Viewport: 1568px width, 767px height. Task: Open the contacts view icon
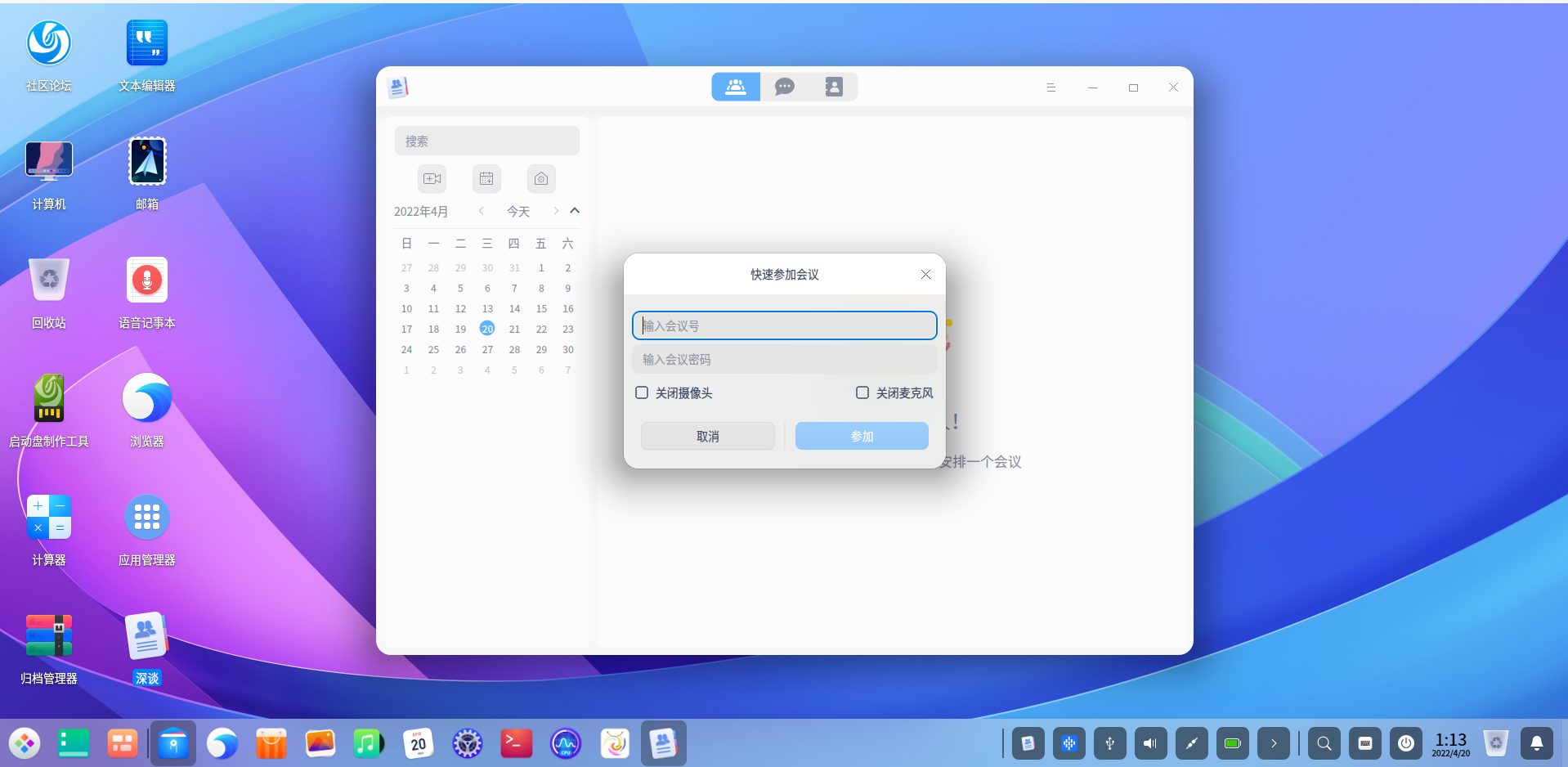(x=833, y=87)
